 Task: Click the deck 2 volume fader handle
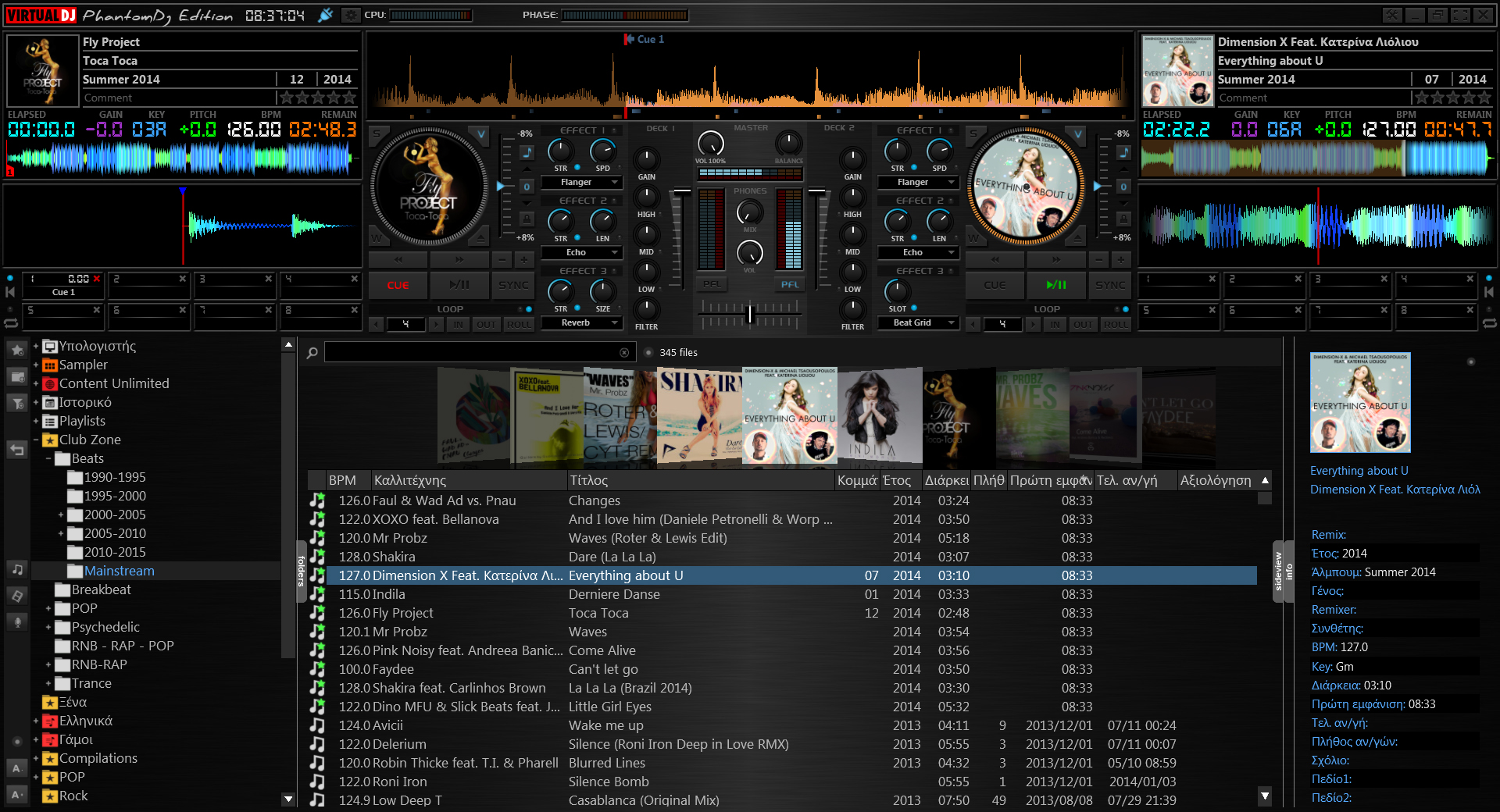[x=817, y=190]
